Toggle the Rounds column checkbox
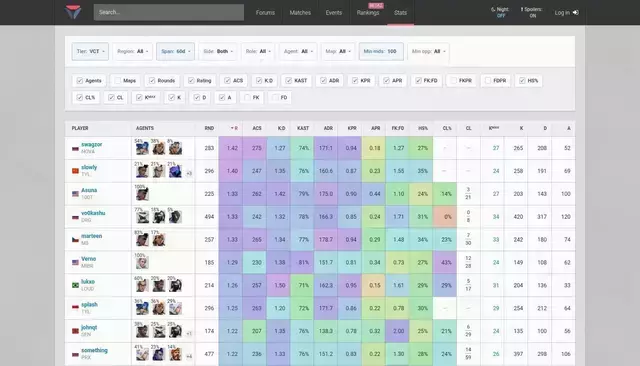 click(x=152, y=81)
